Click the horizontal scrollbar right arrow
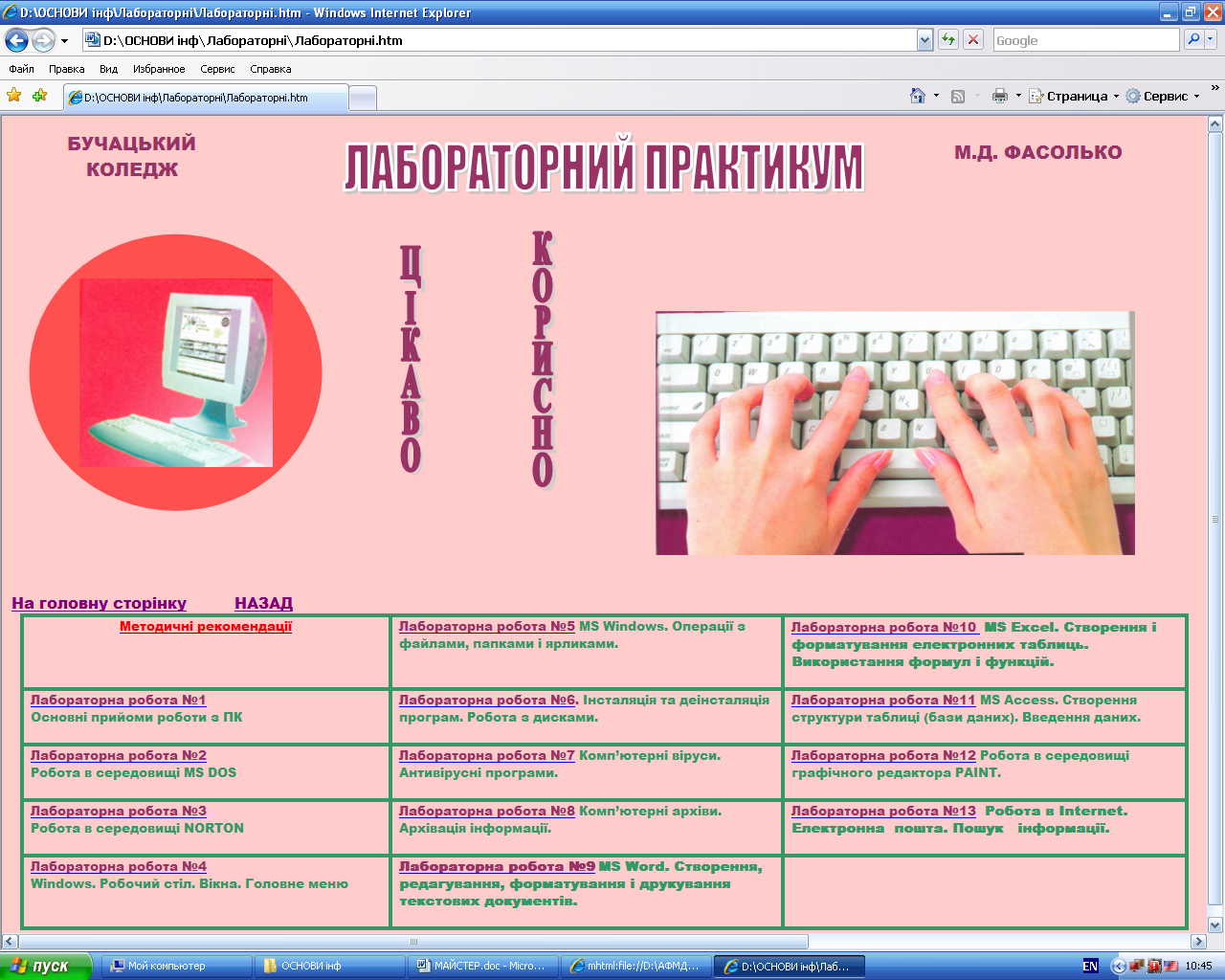This screenshot has width=1225, height=980. pyautogui.click(x=1197, y=942)
